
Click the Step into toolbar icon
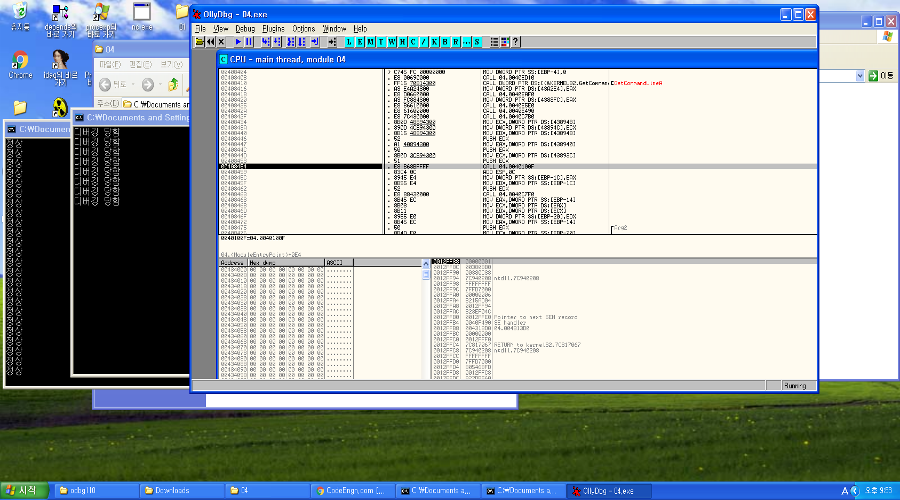[265, 42]
